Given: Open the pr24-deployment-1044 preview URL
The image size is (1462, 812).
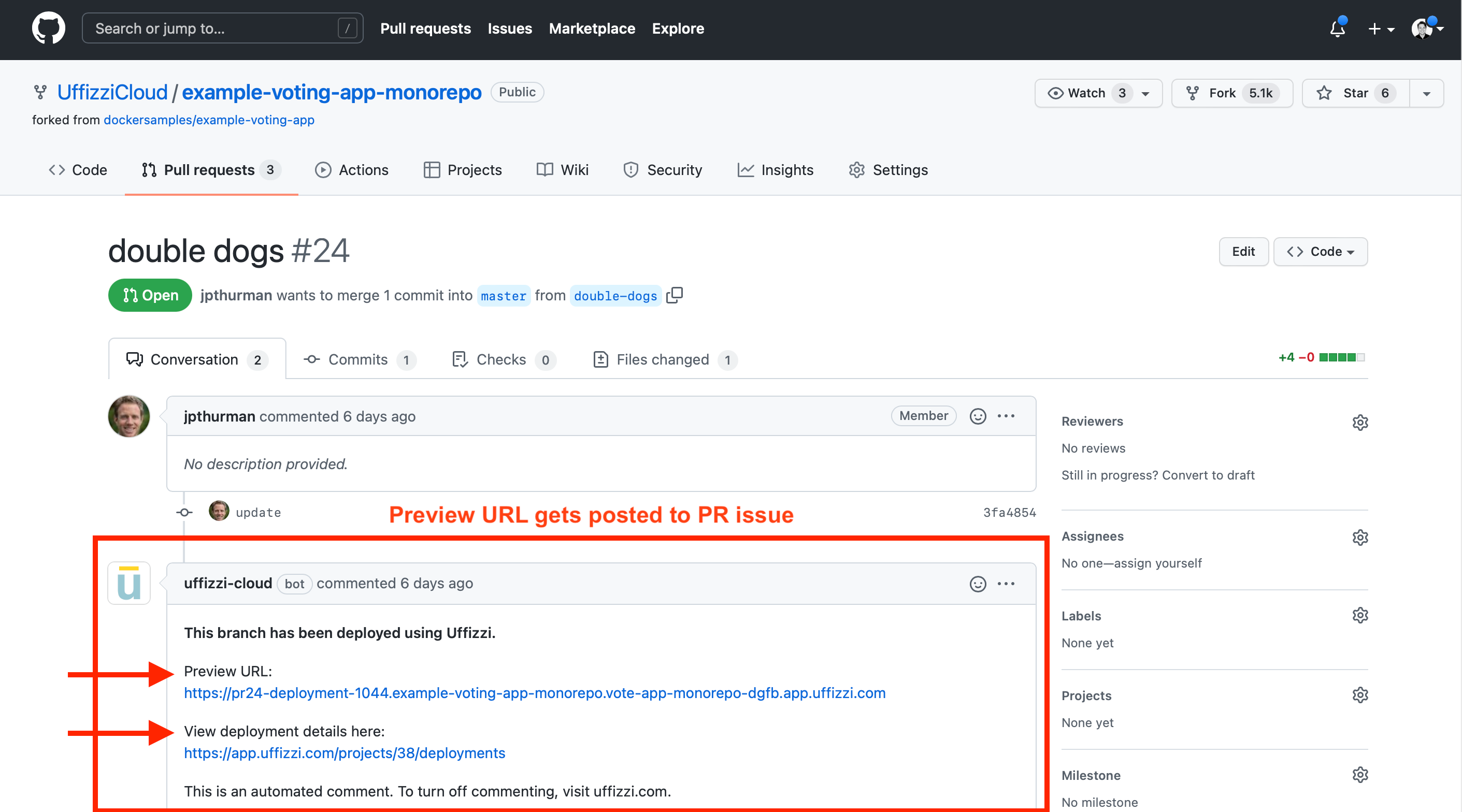Looking at the screenshot, I should pos(535,693).
